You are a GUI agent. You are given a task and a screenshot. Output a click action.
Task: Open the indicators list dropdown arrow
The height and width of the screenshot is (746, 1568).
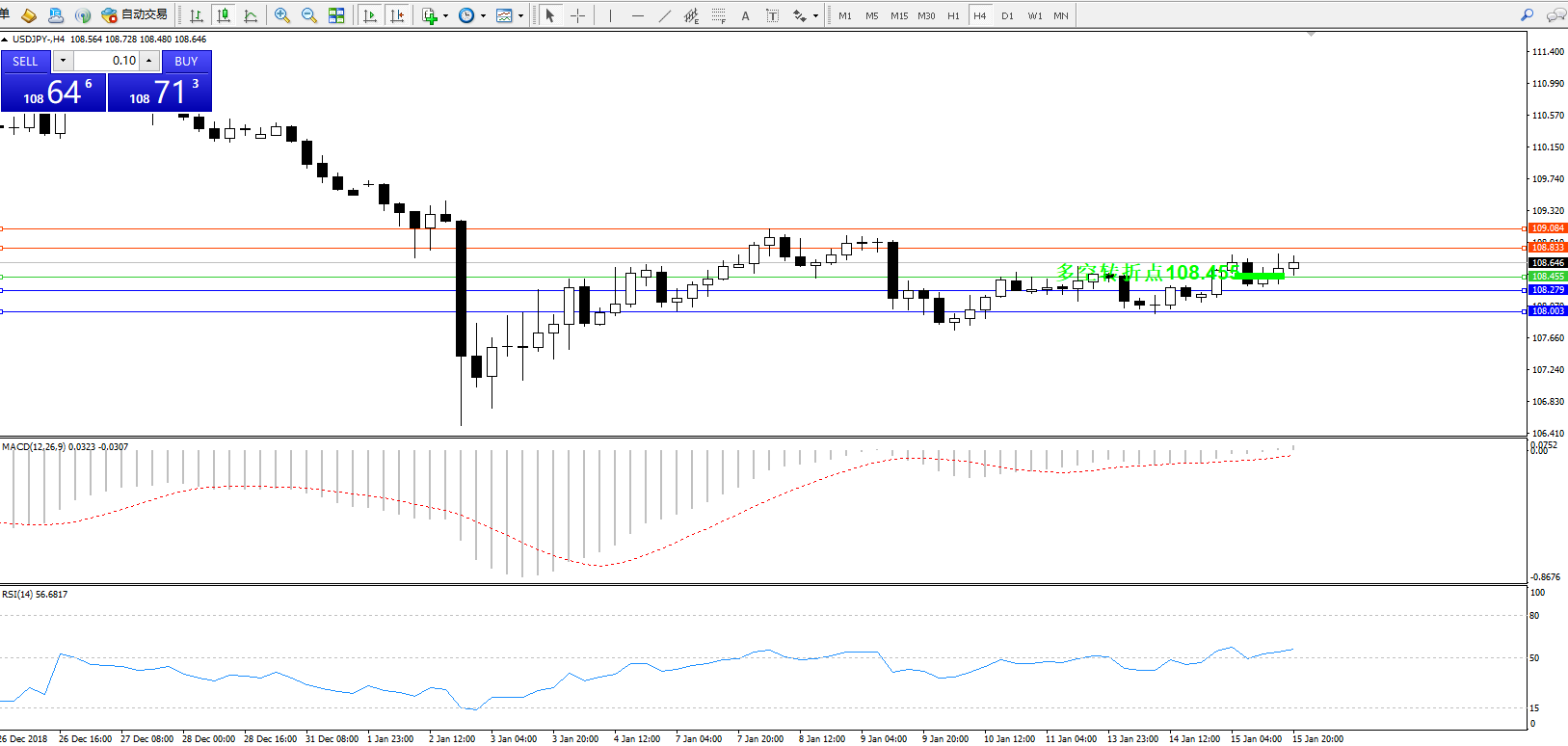click(445, 15)
